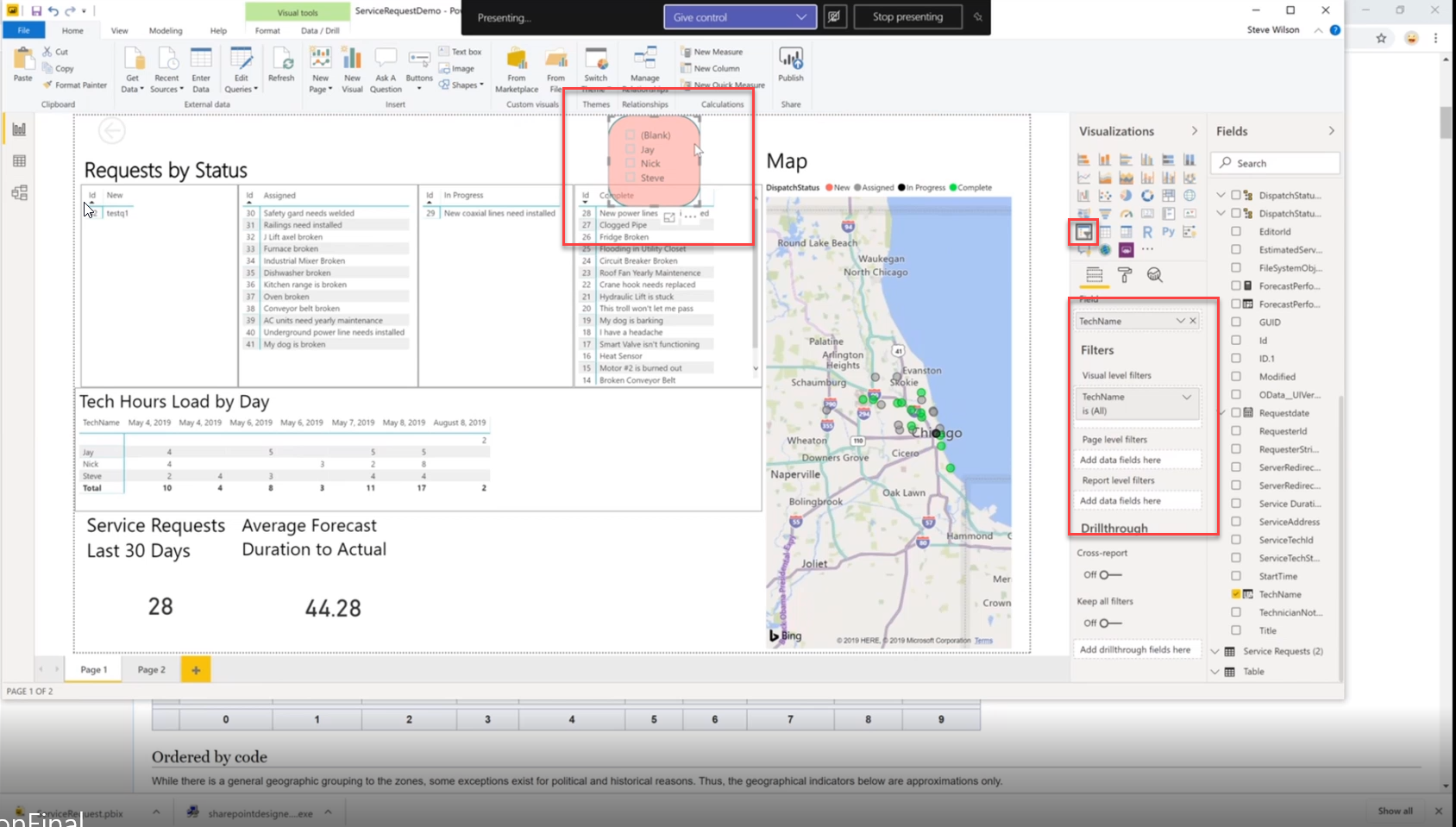The width and height of the screenshot is (1456, 827).
Task: Check the Id field checkbox
Action: tap(1236, 340)
